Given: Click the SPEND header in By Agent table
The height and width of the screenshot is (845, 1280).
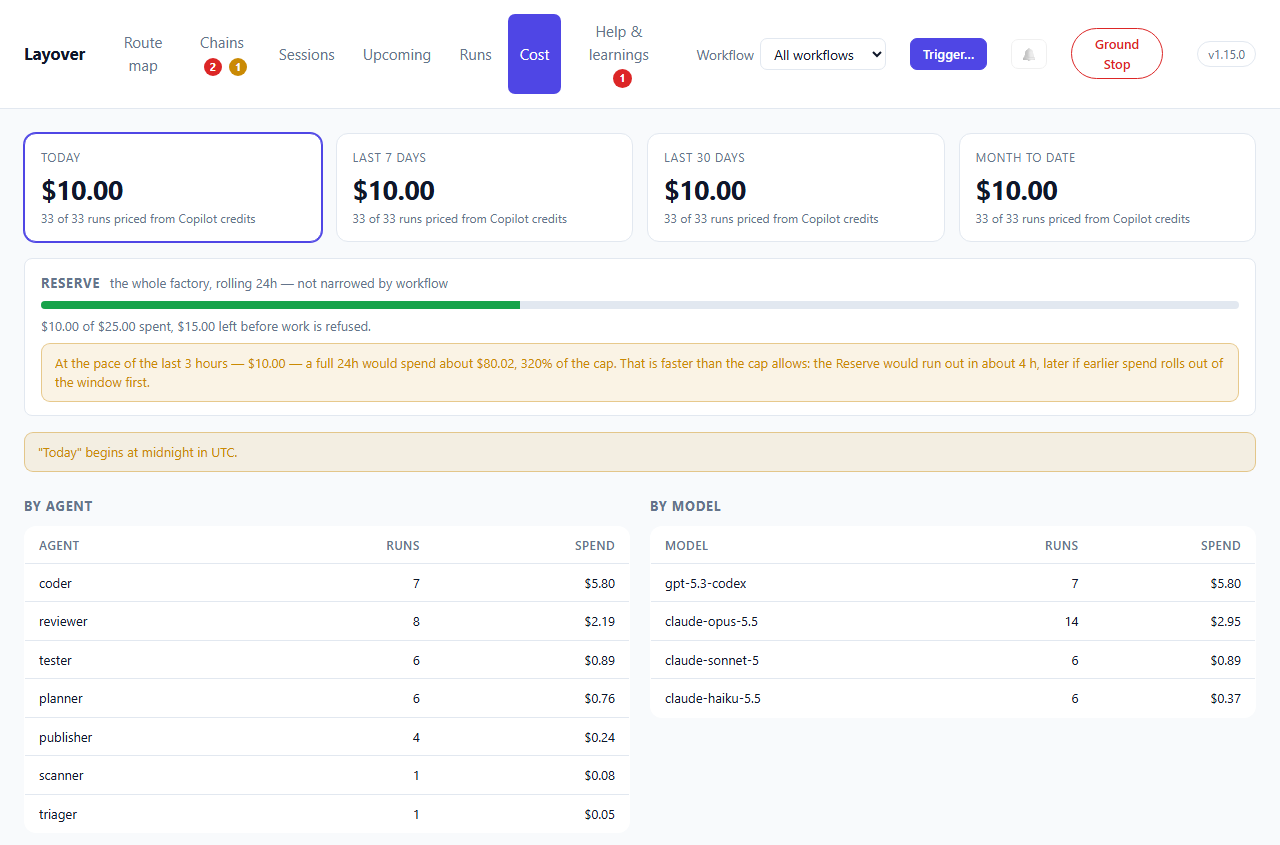Looking at the screenshot, I should (x=595, y=545).
